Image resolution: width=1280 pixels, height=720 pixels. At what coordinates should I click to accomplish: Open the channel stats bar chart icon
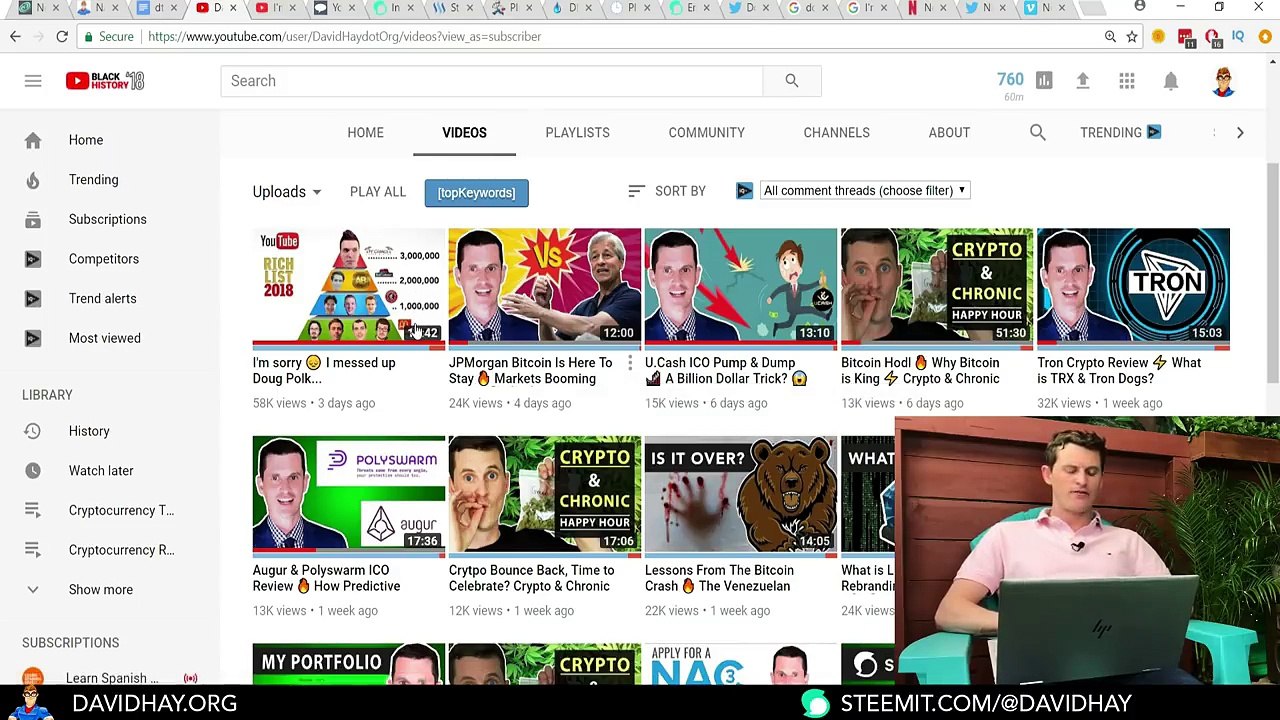pyautogui.click(x=1044, y=81)
